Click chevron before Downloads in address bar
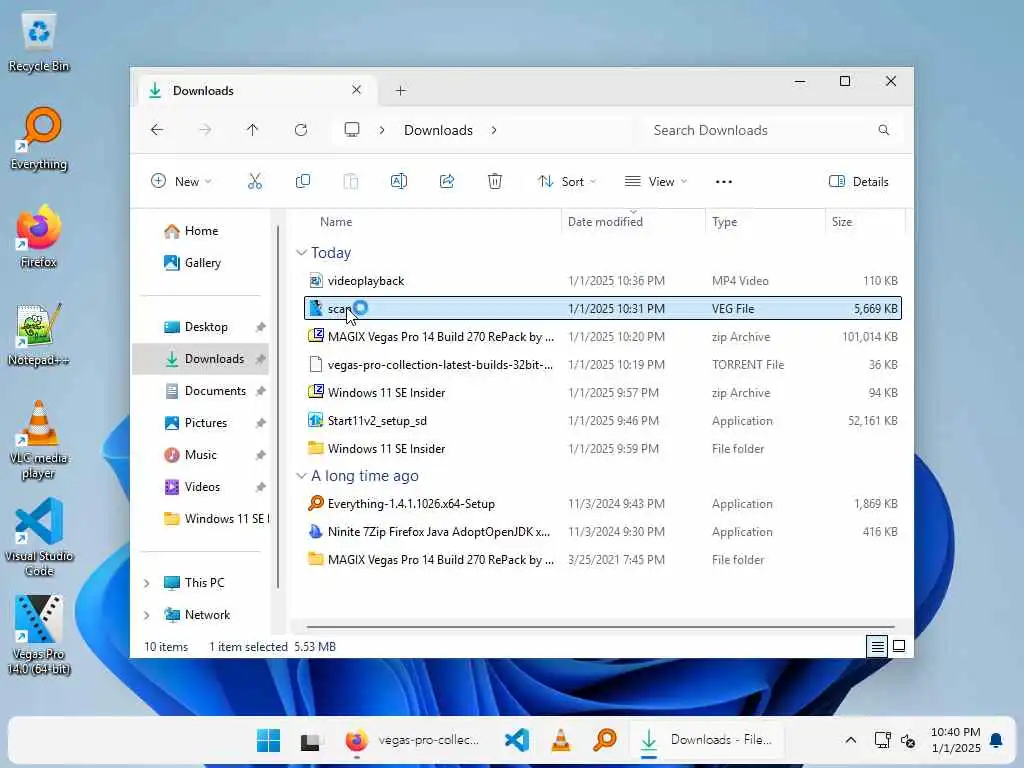Image resolution: width=1024 pixels, height=768 pixels. coord(382,130)
